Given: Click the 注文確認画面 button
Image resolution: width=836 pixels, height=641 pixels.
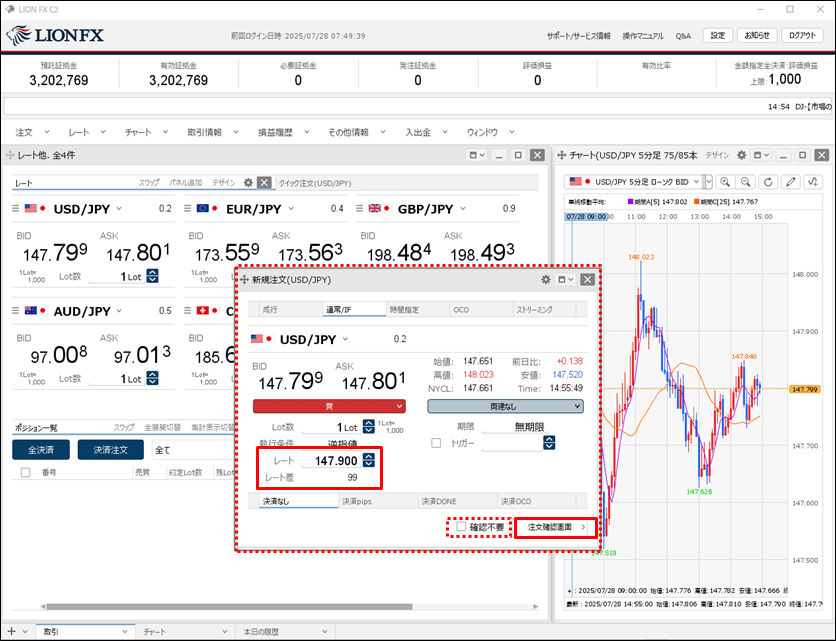Looking at the screenshot, I should pyautogui.click(x=555, y=527).
